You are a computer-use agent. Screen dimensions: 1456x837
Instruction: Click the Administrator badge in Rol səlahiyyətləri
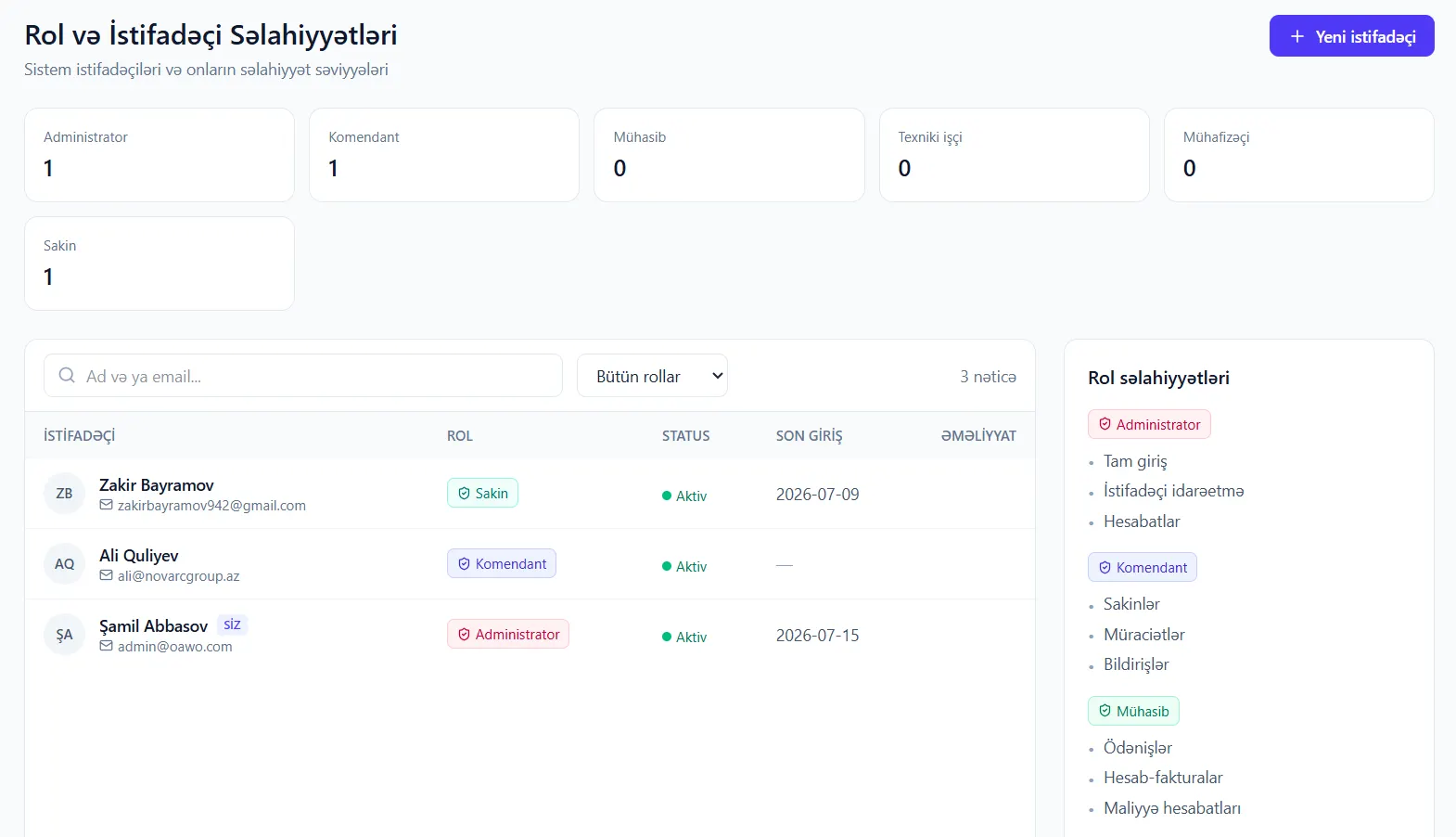(x=1149, y=424)
